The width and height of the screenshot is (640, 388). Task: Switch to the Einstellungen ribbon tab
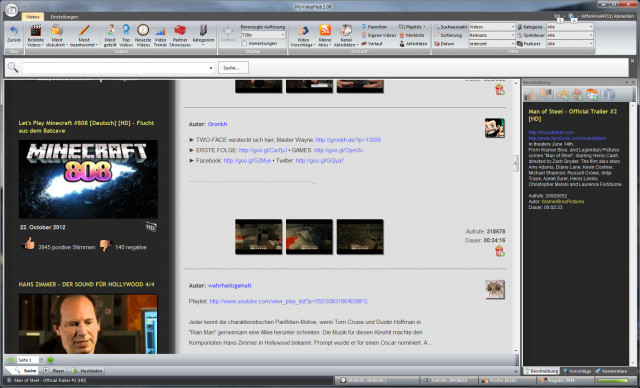point(64,17)
